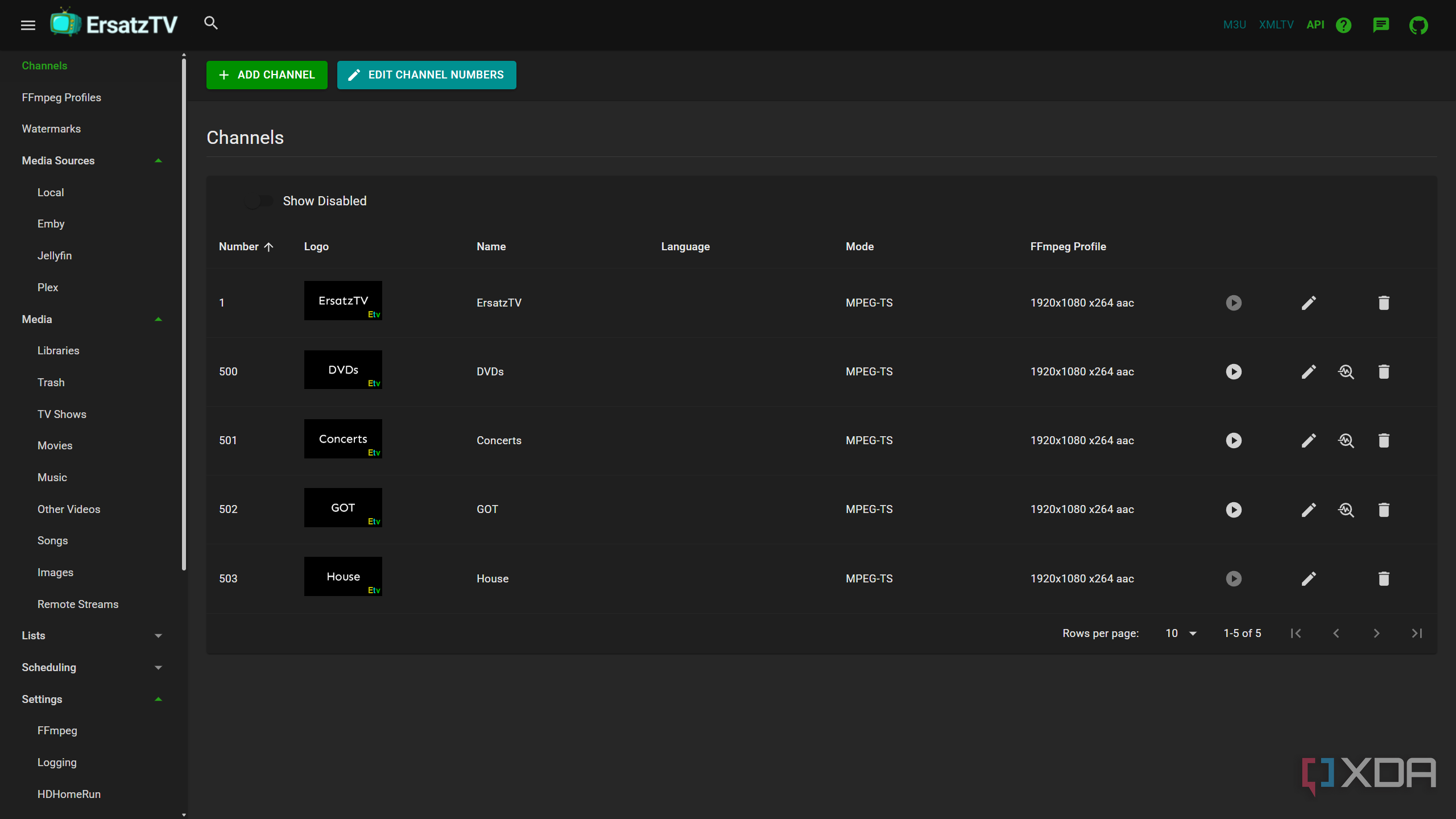Jump to the last page of channels

pyautogui.click(x=1417, y=633)
